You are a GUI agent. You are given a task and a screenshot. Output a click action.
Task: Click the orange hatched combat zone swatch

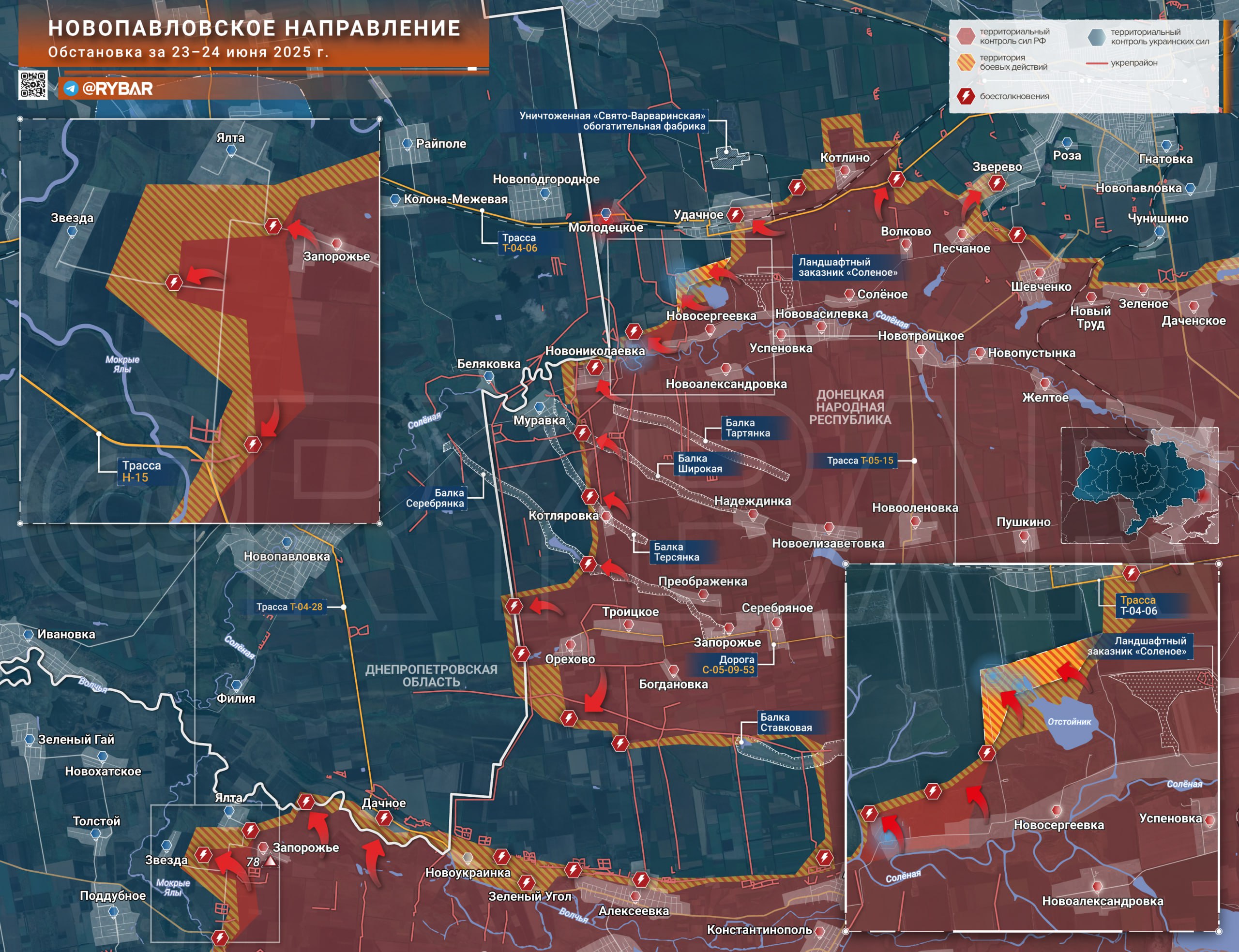(x=966, y=62)
